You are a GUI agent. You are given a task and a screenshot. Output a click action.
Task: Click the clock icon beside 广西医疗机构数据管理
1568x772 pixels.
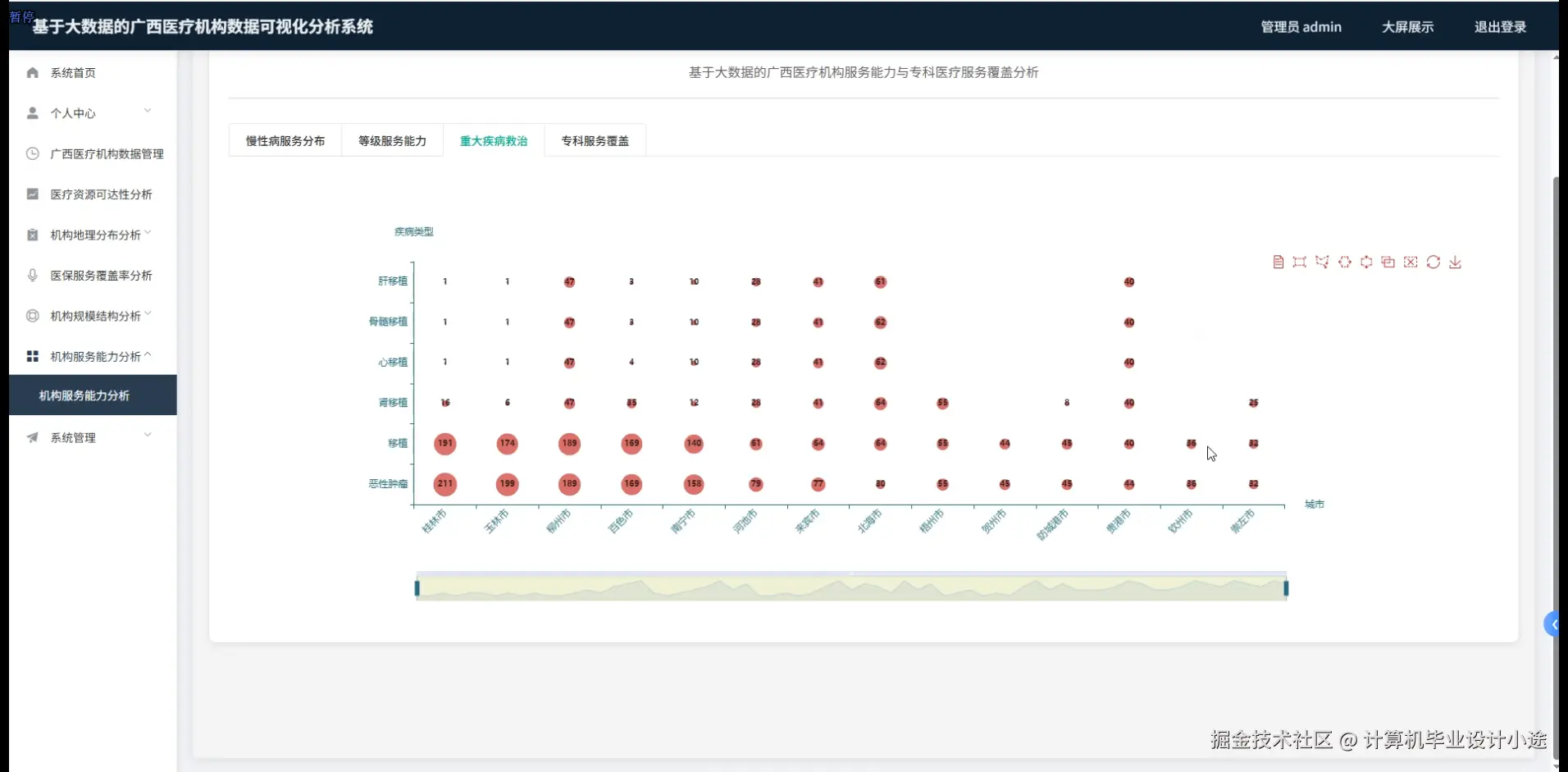pos(33,153)
